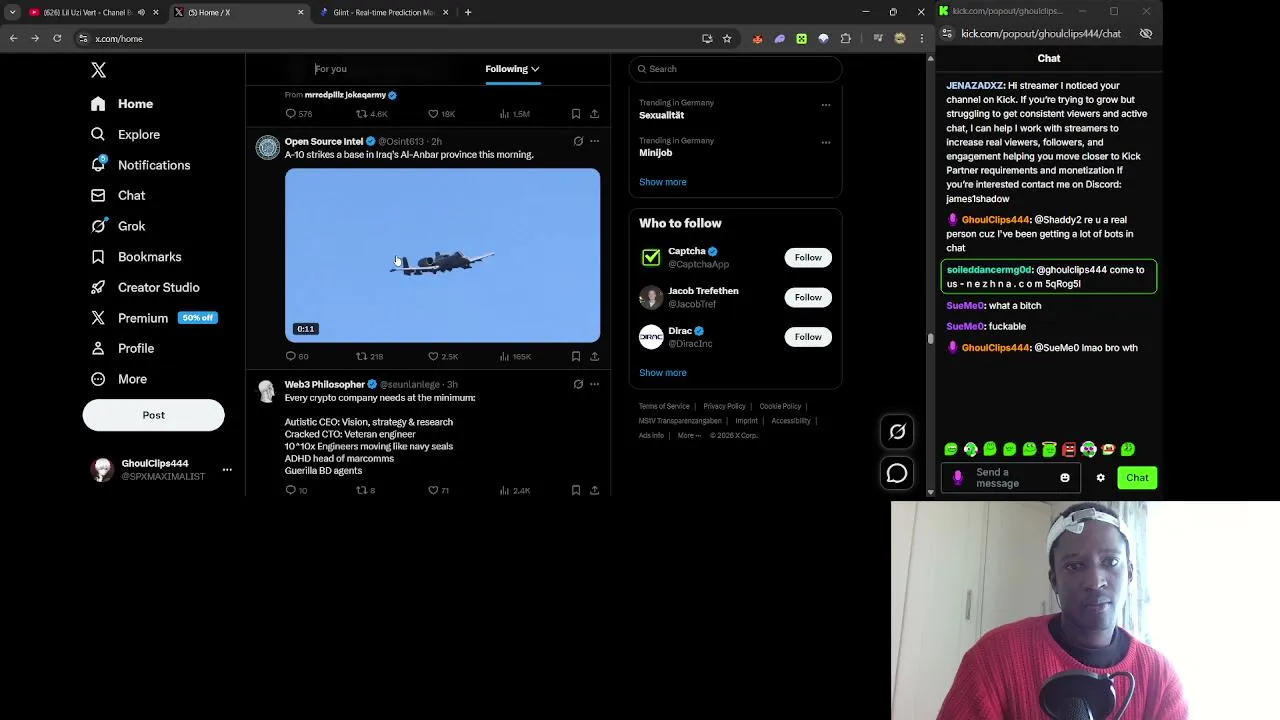The image size is (1280, 720).
Task: Go to Home in the X sidebar
Action: pos(122,104)
